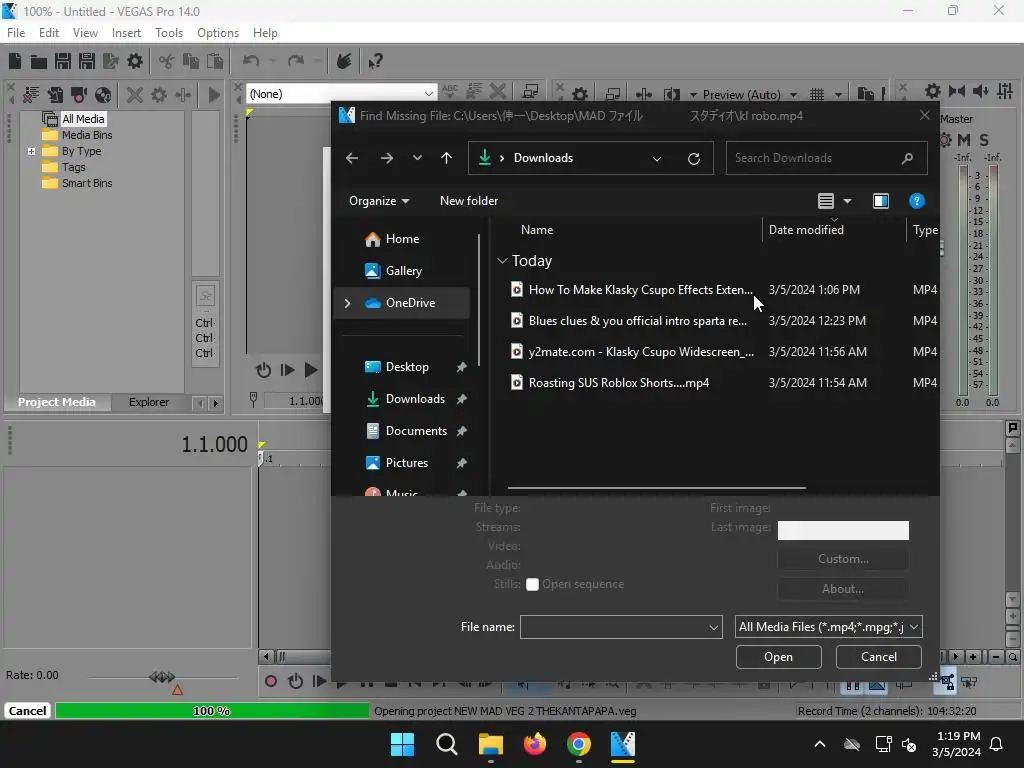
Task: Click the Overlays grid icon in preview toolbar
Action: tap(817, 95)
